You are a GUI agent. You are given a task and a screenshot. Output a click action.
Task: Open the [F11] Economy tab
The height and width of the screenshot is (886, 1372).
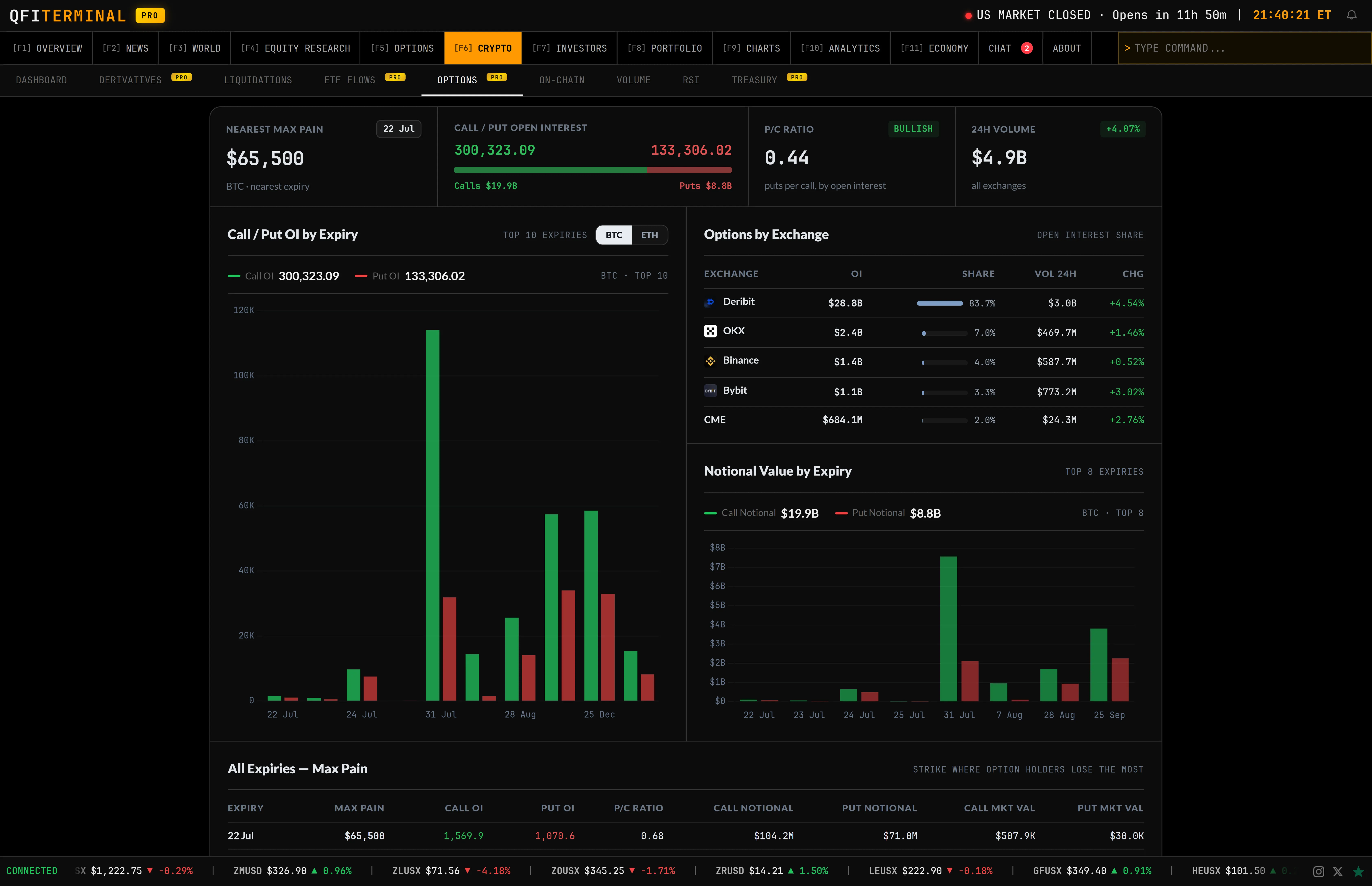coord(934,48)
